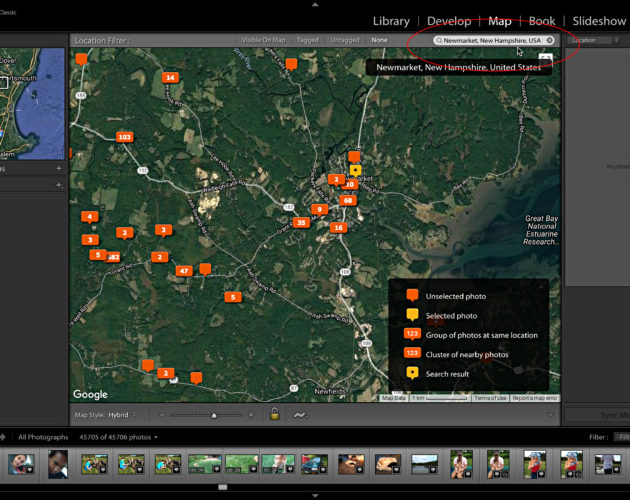Click the filmstrip horizontal scrollbar thumb
The height and width of the screenshot is (500, 630).
(223, 487)
